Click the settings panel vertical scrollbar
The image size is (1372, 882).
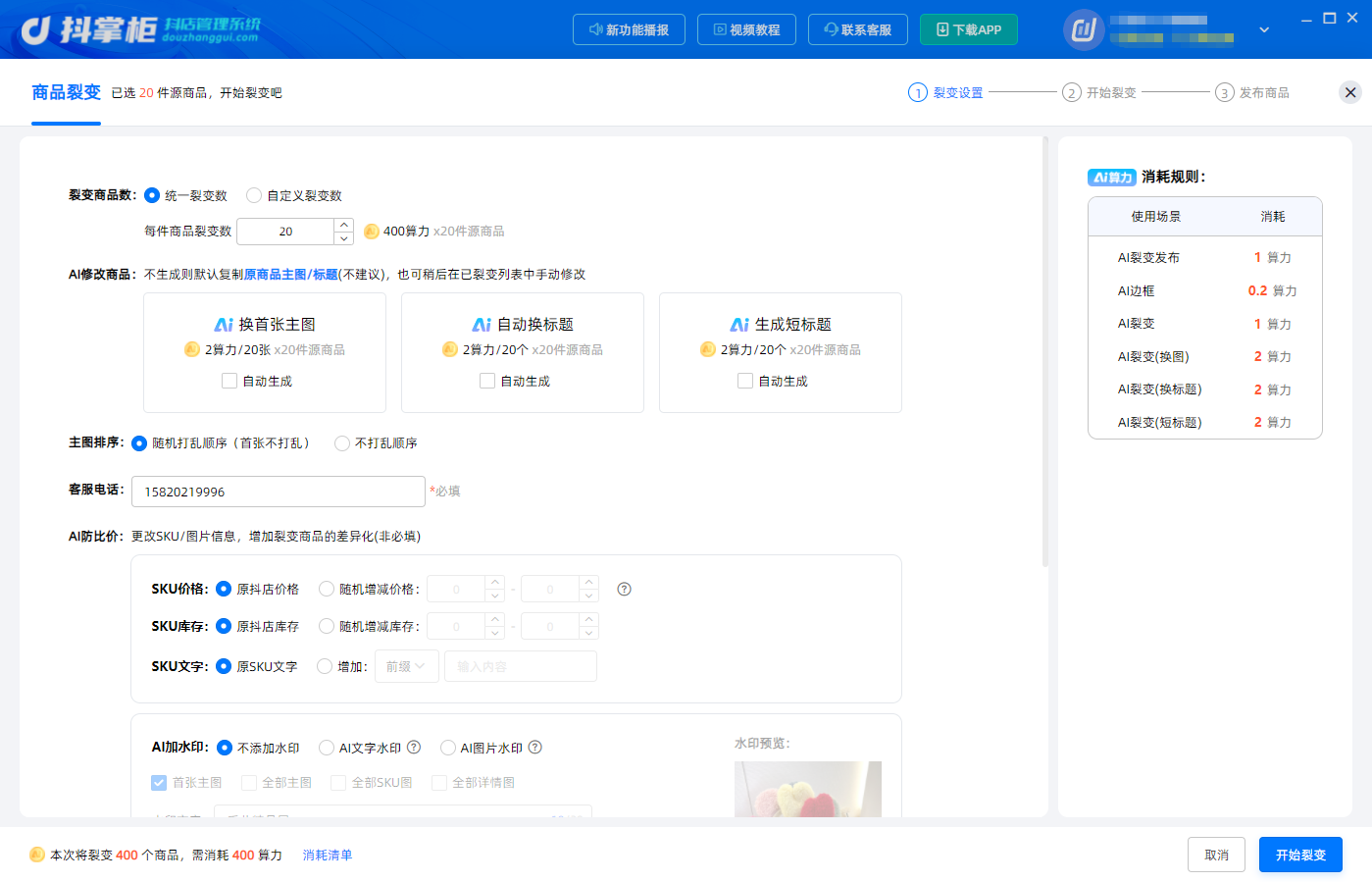coord(1045,351)
